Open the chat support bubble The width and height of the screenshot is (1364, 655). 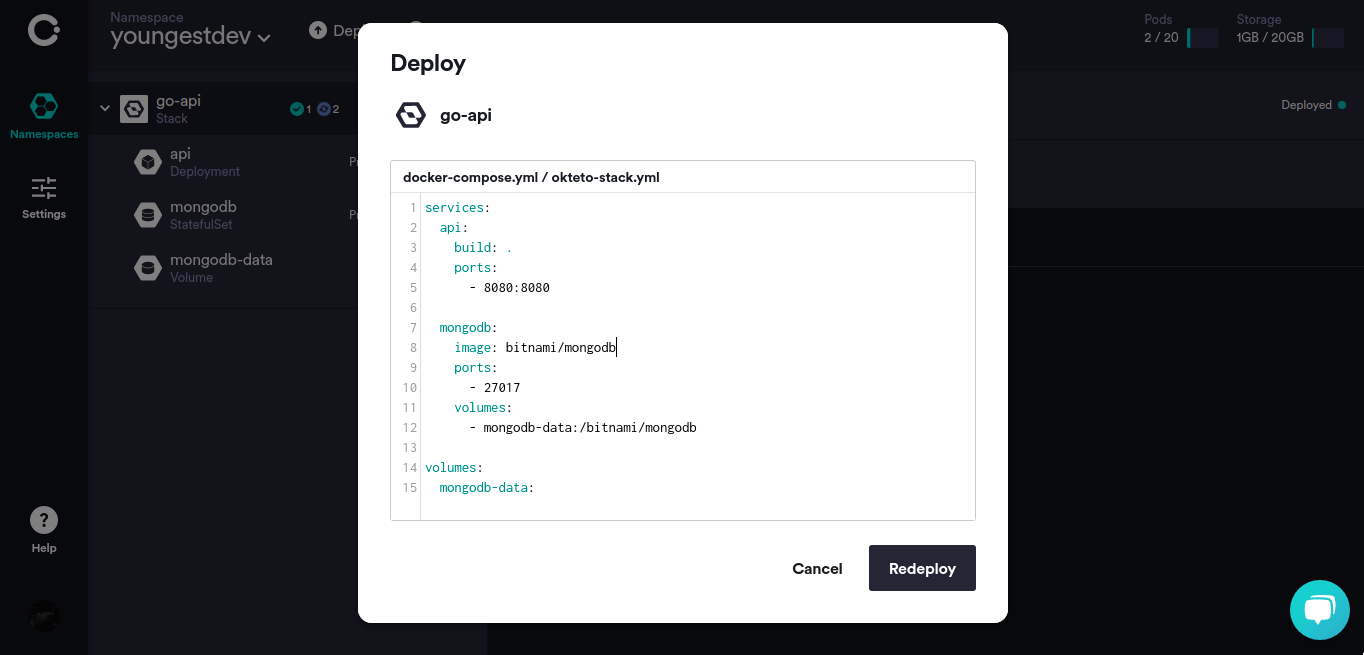click(1319, 610)
